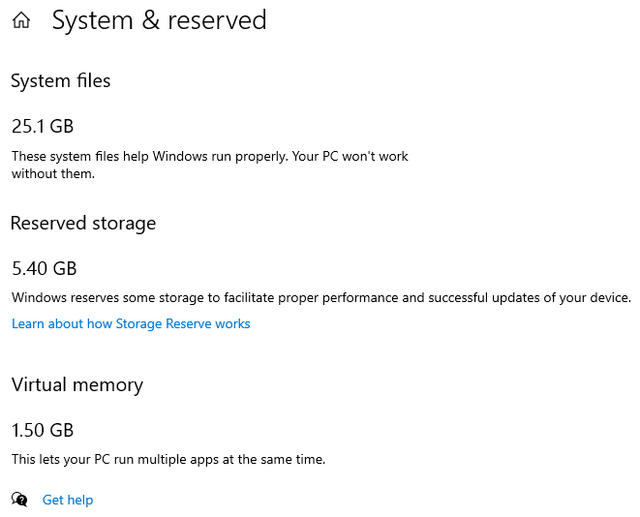Click the 5.40 GB reserved storage value

click(44, 268)
